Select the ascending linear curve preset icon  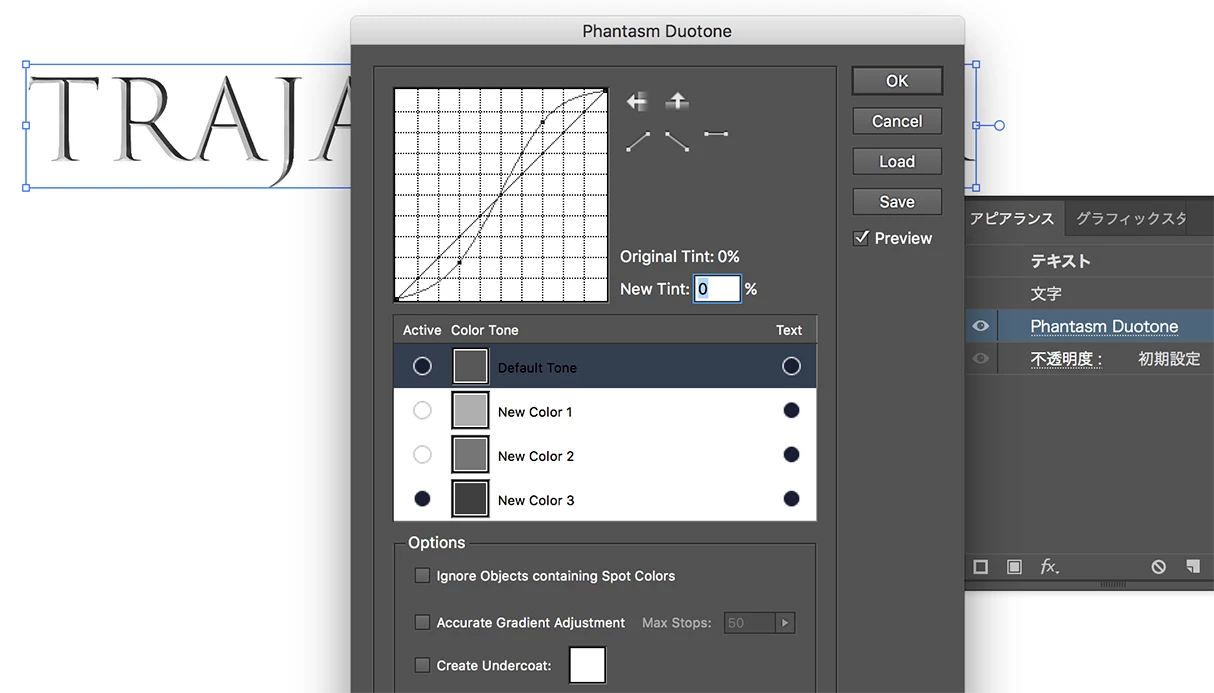[638, 142]
